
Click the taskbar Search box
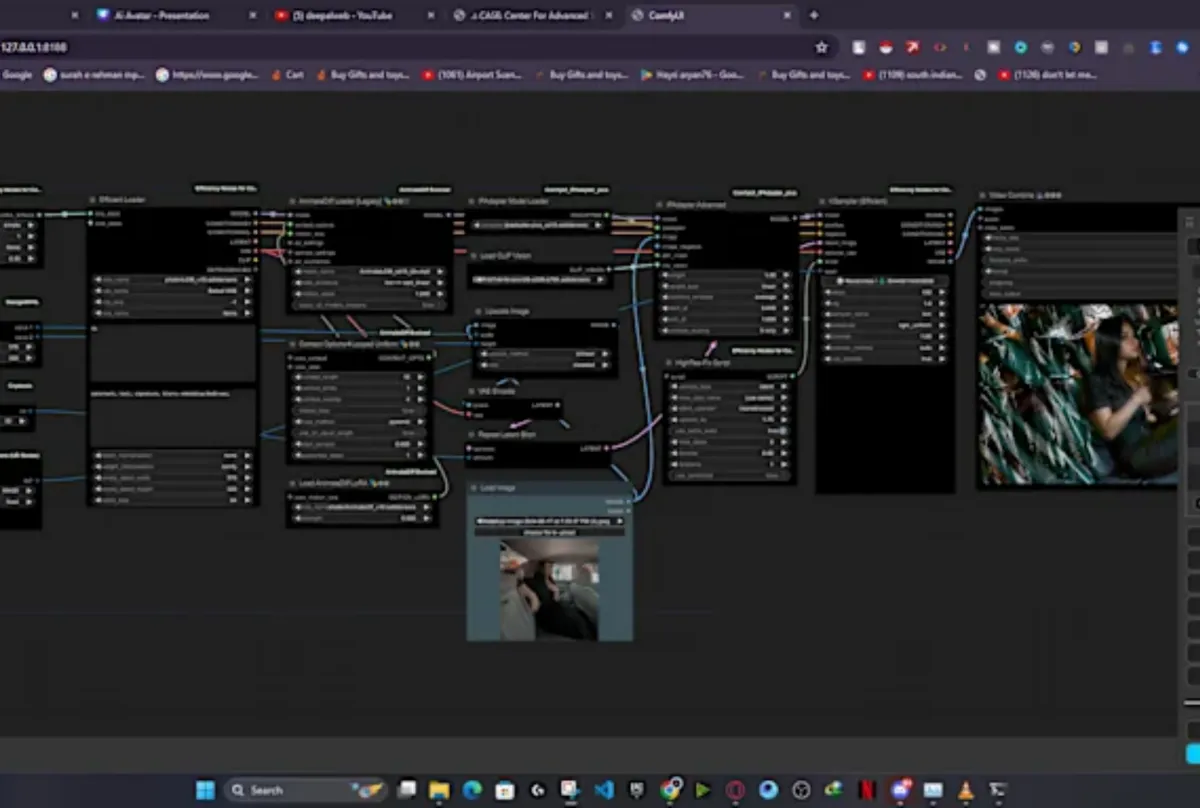[x=305, y=790]
